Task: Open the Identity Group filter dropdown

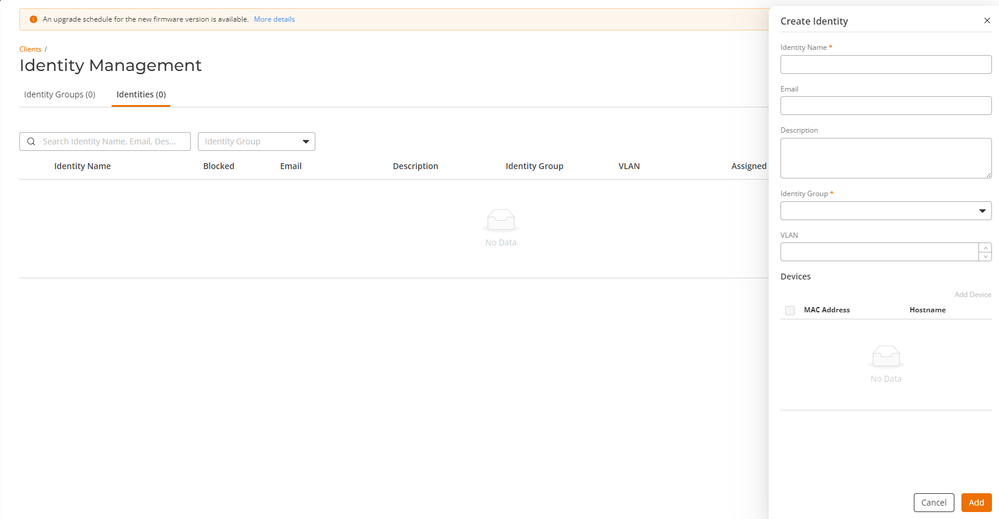Action: coord(256,142)
